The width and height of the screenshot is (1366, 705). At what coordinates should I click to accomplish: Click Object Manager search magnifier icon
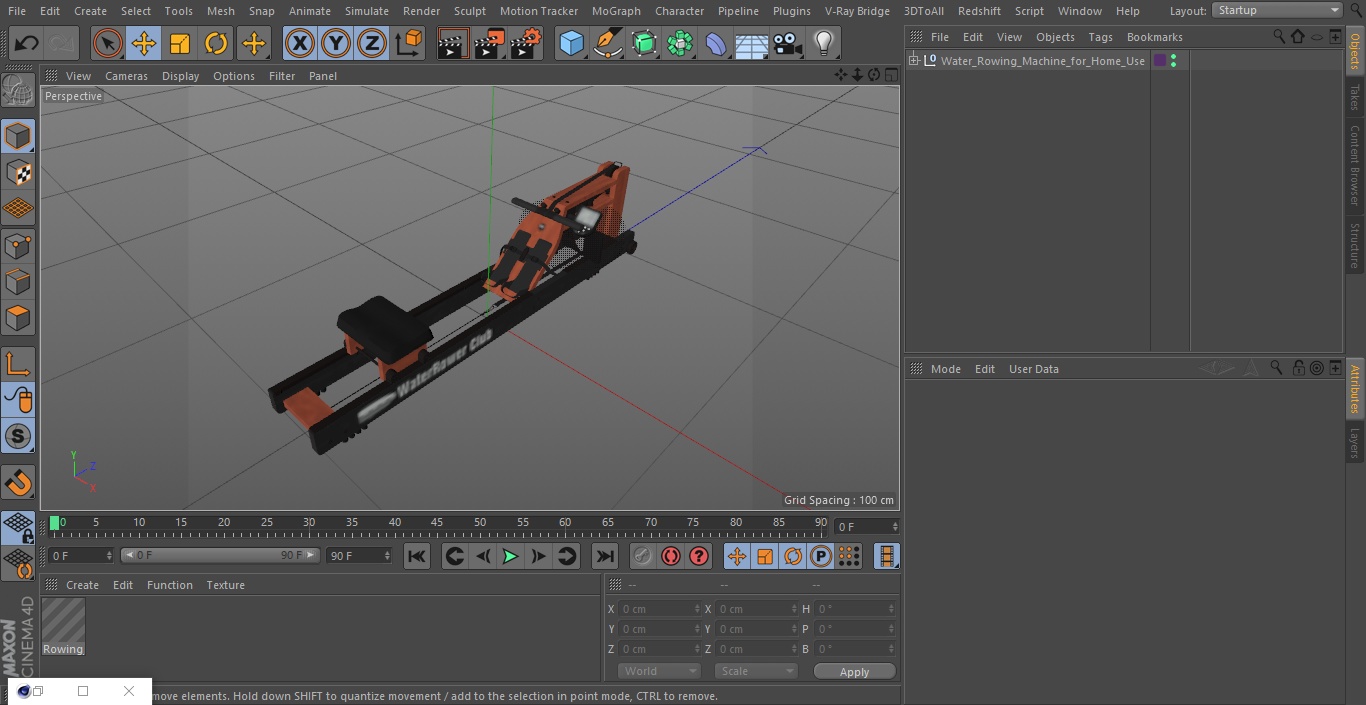tap(1279, 37)
